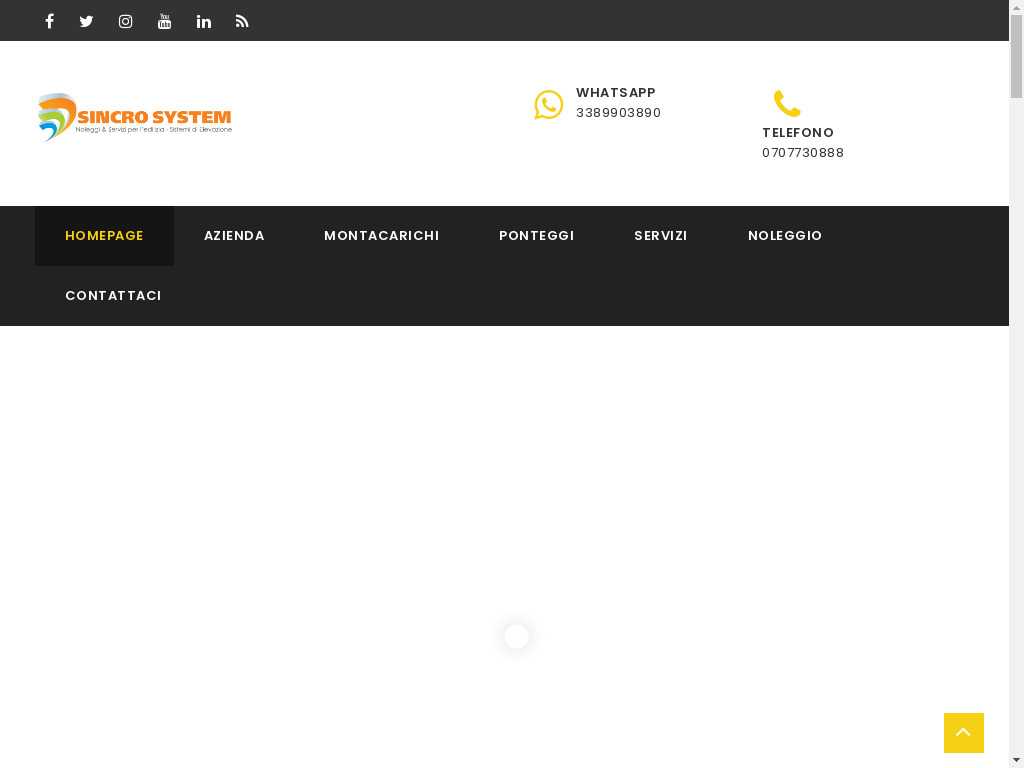1024x768 pixels.
Task: Click the RSS feed icon
Action: click(x=242, y=21)
